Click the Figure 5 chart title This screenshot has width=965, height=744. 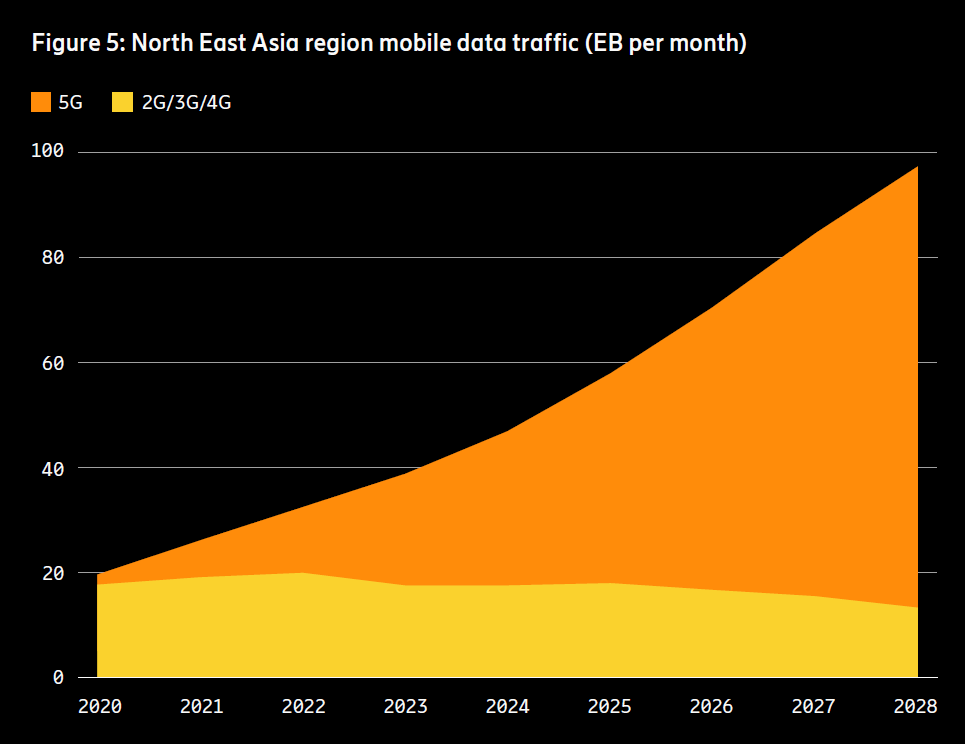pyautogui.click(x=389, y=44)
